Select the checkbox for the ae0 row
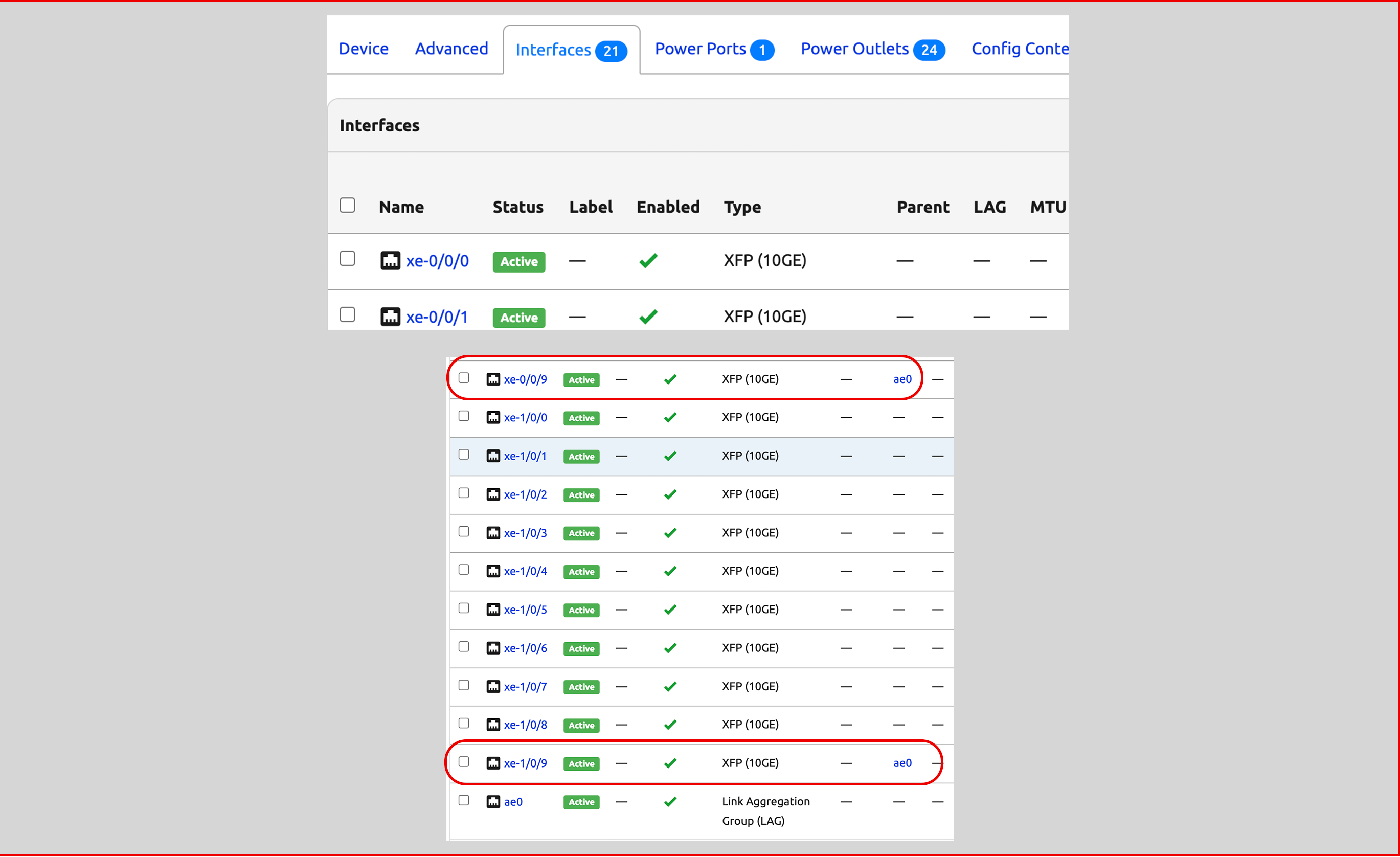This screenshot has height=857, width=1400. tap(464, 800)
